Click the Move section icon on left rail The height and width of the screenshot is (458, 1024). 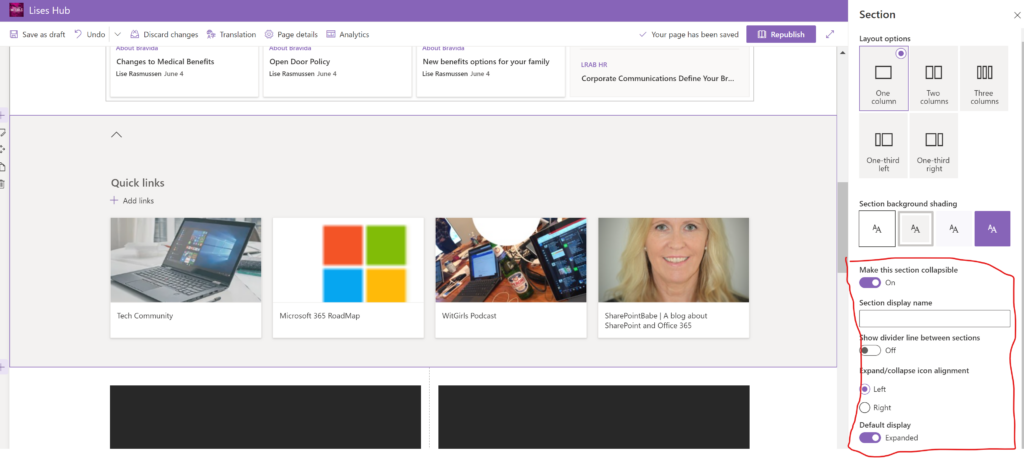3,150
